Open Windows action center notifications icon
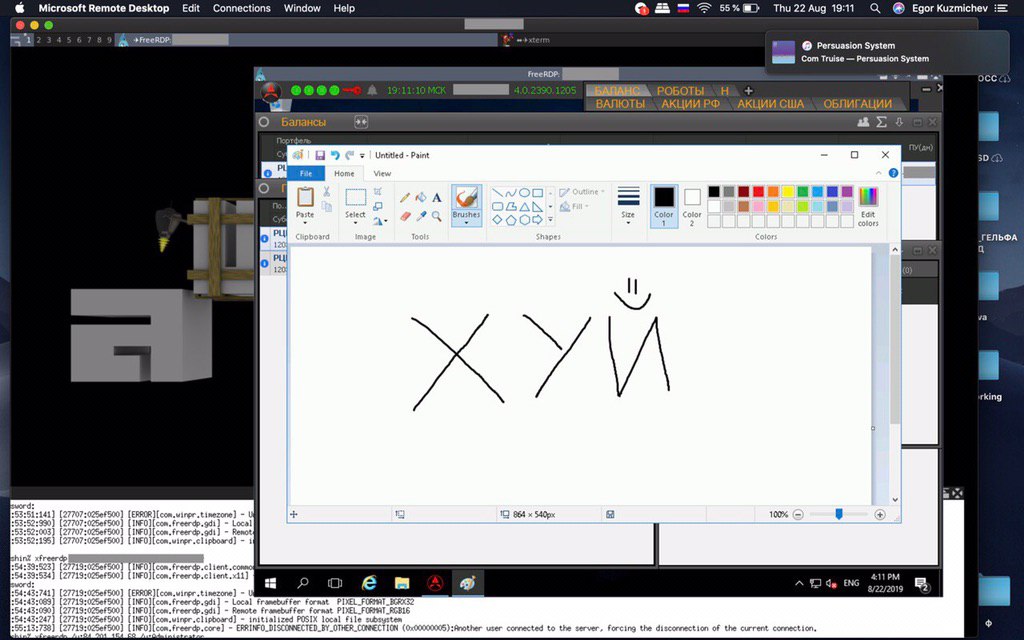 [921, 584]
